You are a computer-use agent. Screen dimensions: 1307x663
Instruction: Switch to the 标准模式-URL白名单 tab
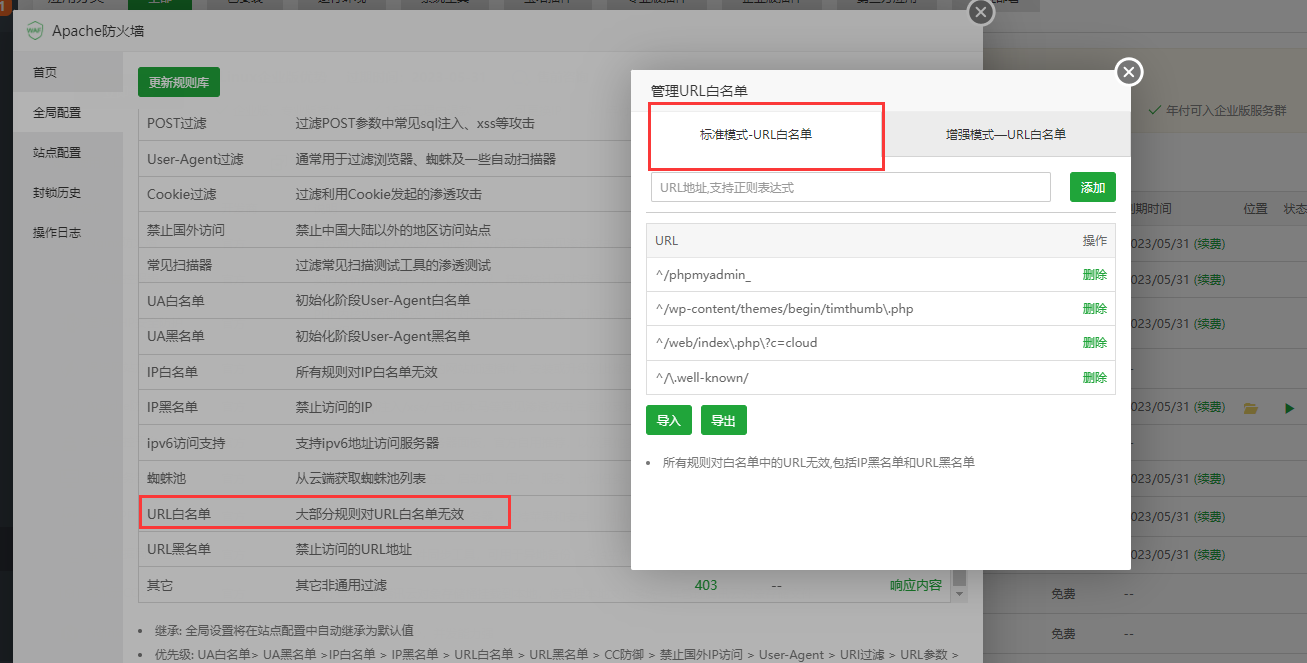[756, 134]
